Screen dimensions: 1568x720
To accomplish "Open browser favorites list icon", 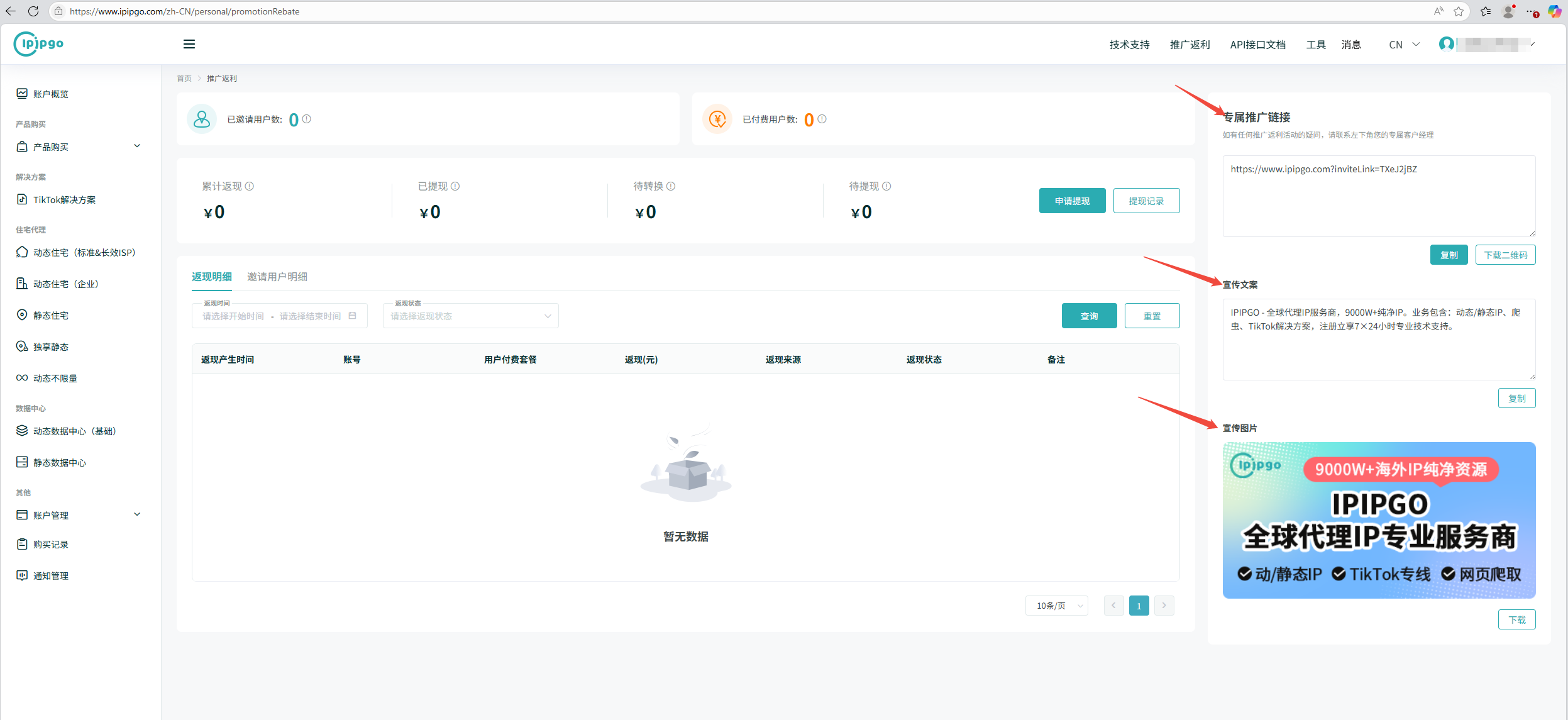I will click(x=1486, y=11).
